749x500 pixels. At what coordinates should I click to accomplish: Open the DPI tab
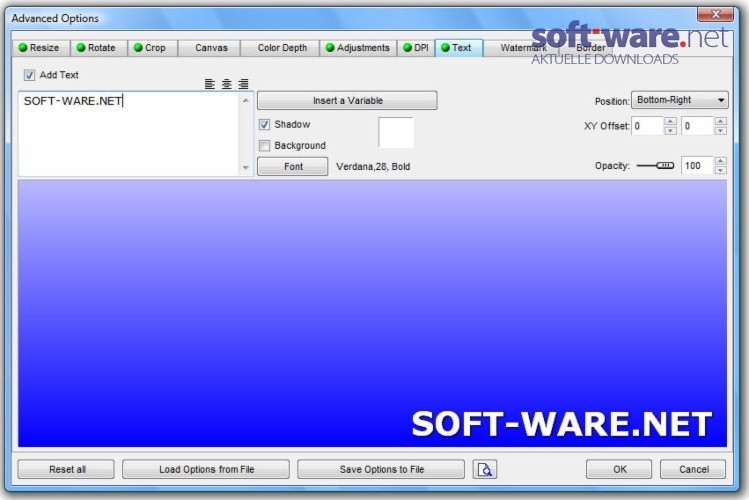(x=416, y=48)
